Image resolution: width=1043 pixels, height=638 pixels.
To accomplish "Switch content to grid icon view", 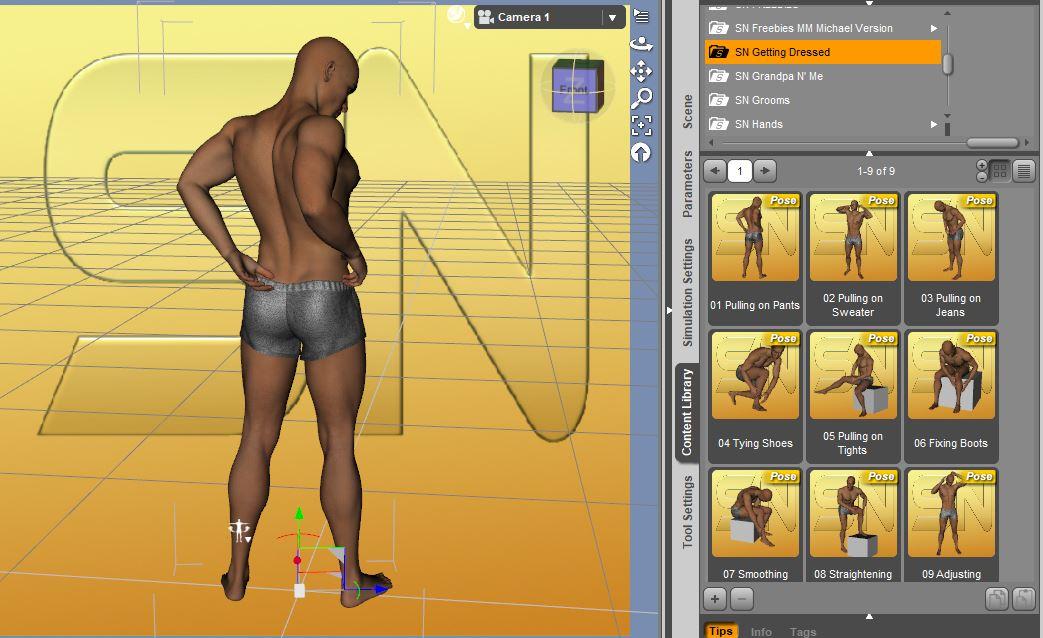I will pyautogui.click(x=999, y=171).
